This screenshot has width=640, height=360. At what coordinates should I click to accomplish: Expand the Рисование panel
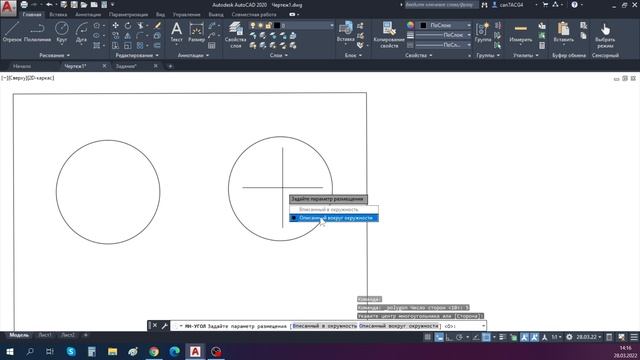[x=54, y=55]
